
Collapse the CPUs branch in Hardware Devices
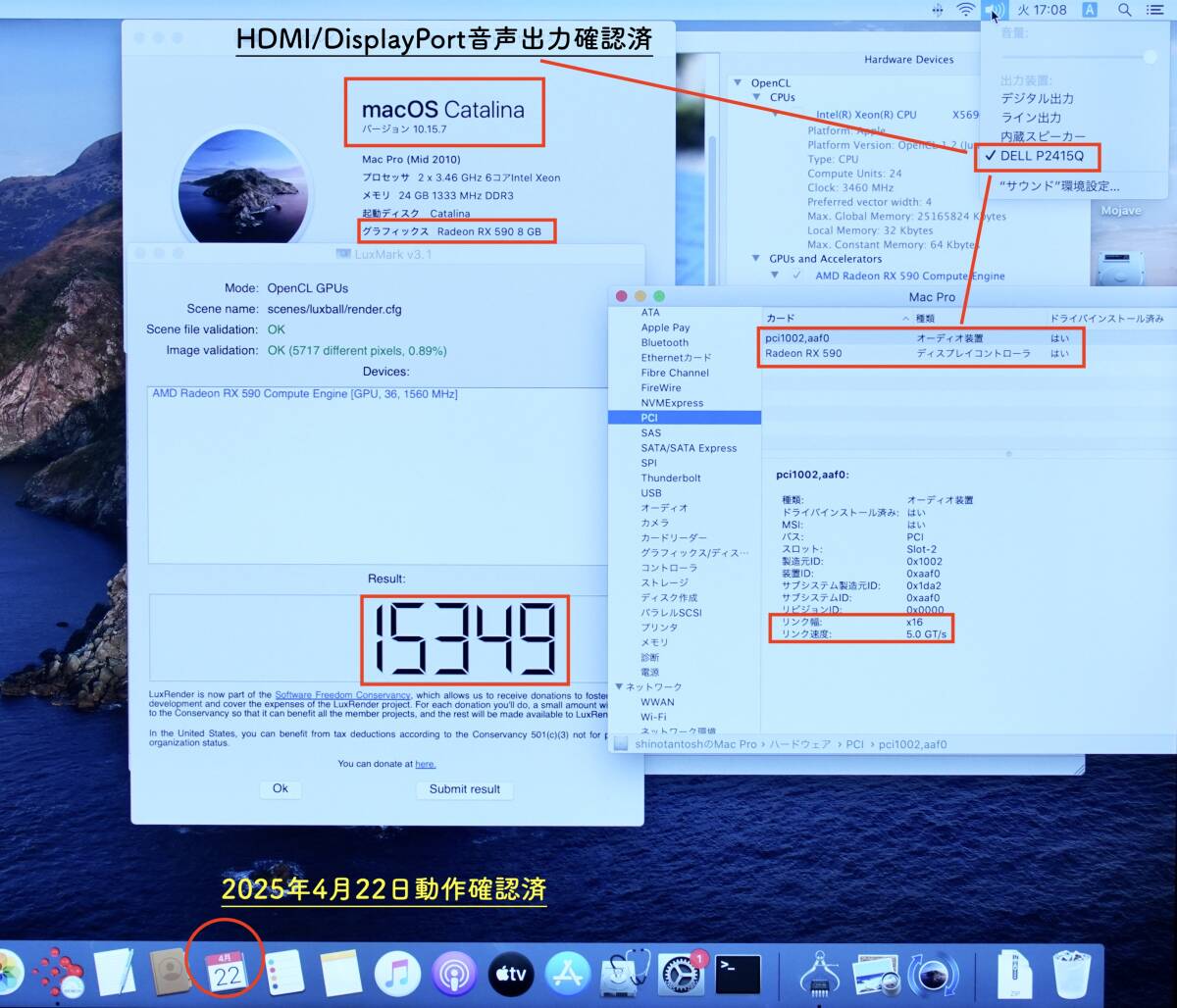point(756,98)
